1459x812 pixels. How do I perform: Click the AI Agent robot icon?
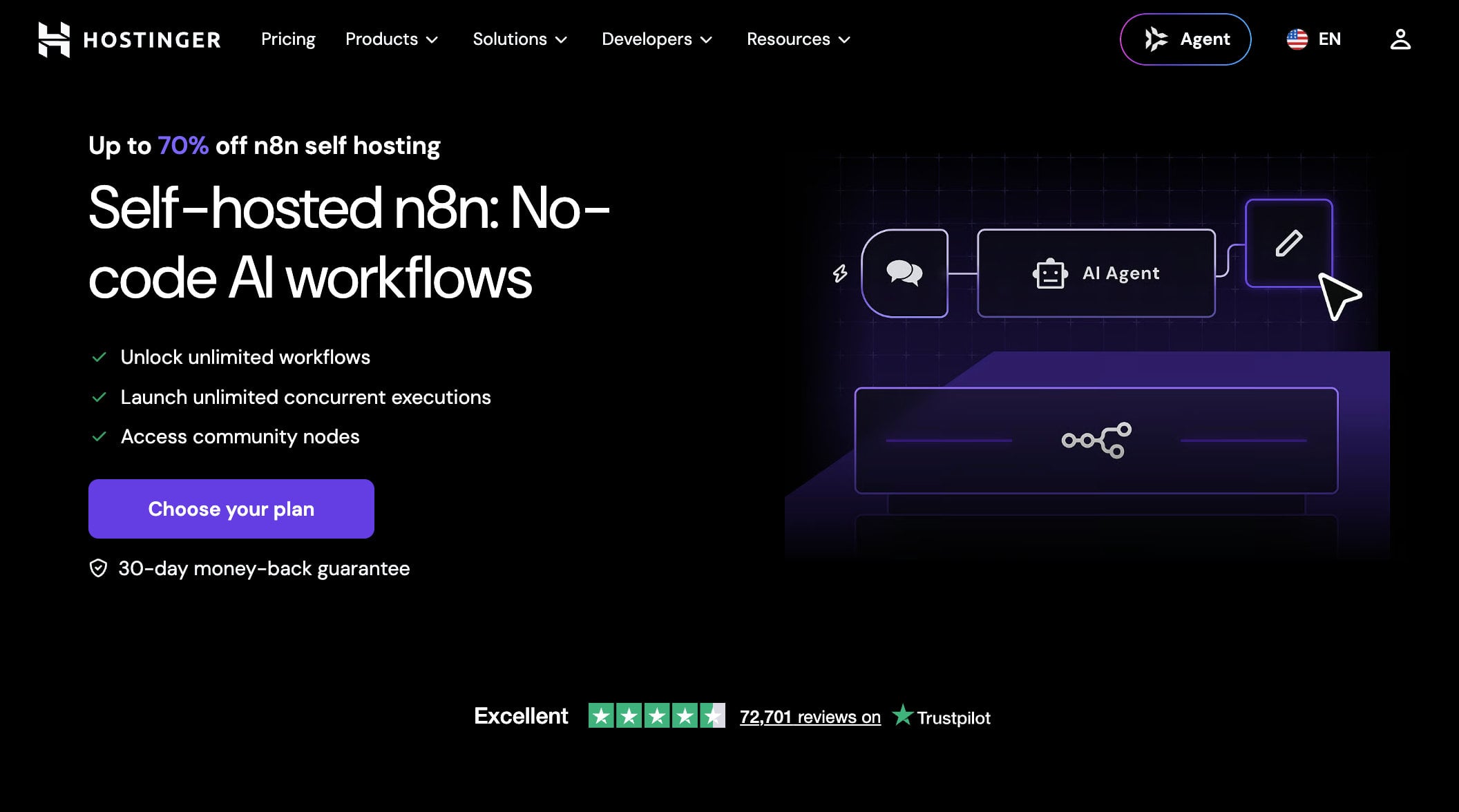pyautogui.click(x=1050, y=273)
